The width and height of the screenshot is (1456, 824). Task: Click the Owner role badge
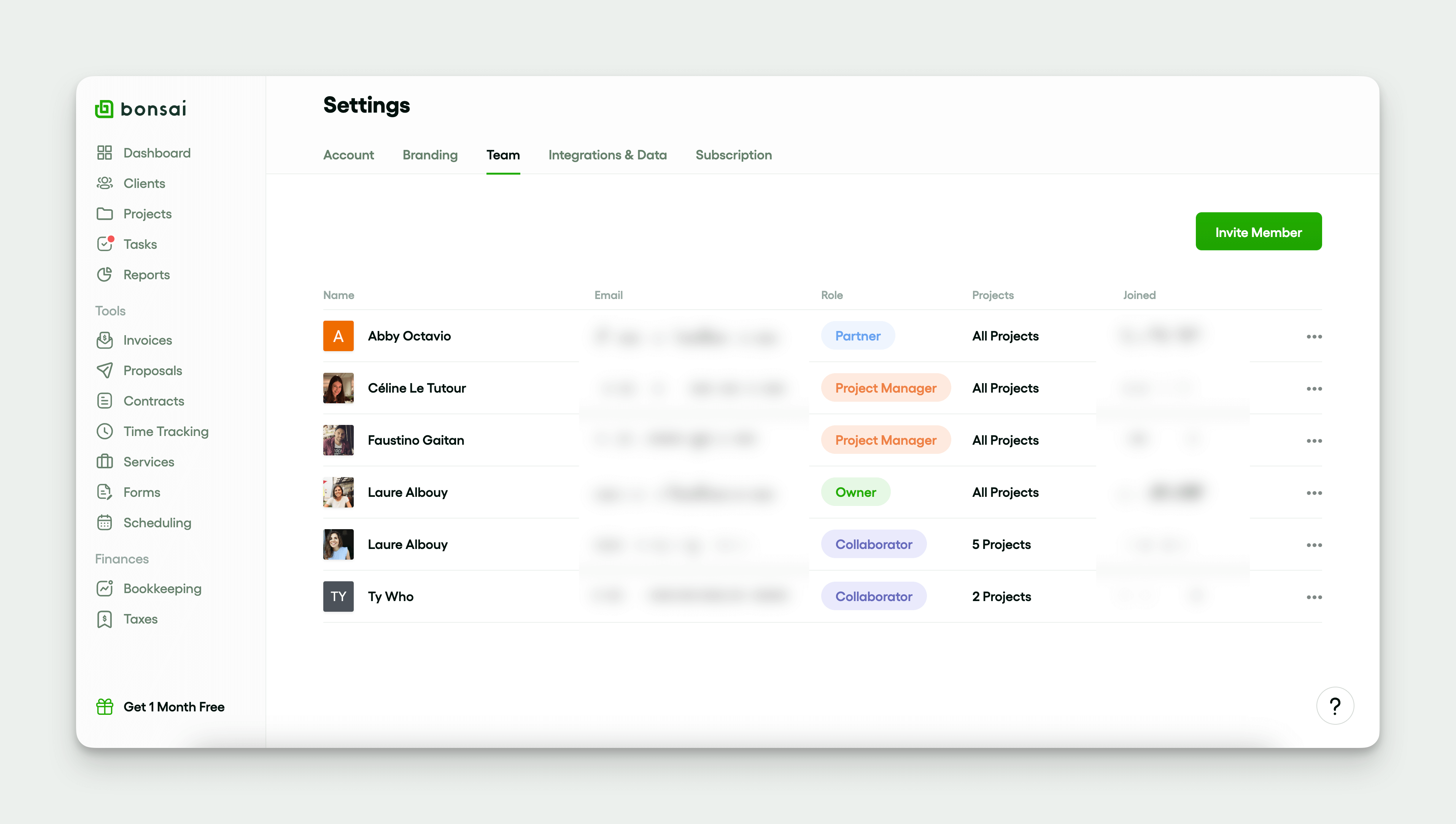(855, 492)
